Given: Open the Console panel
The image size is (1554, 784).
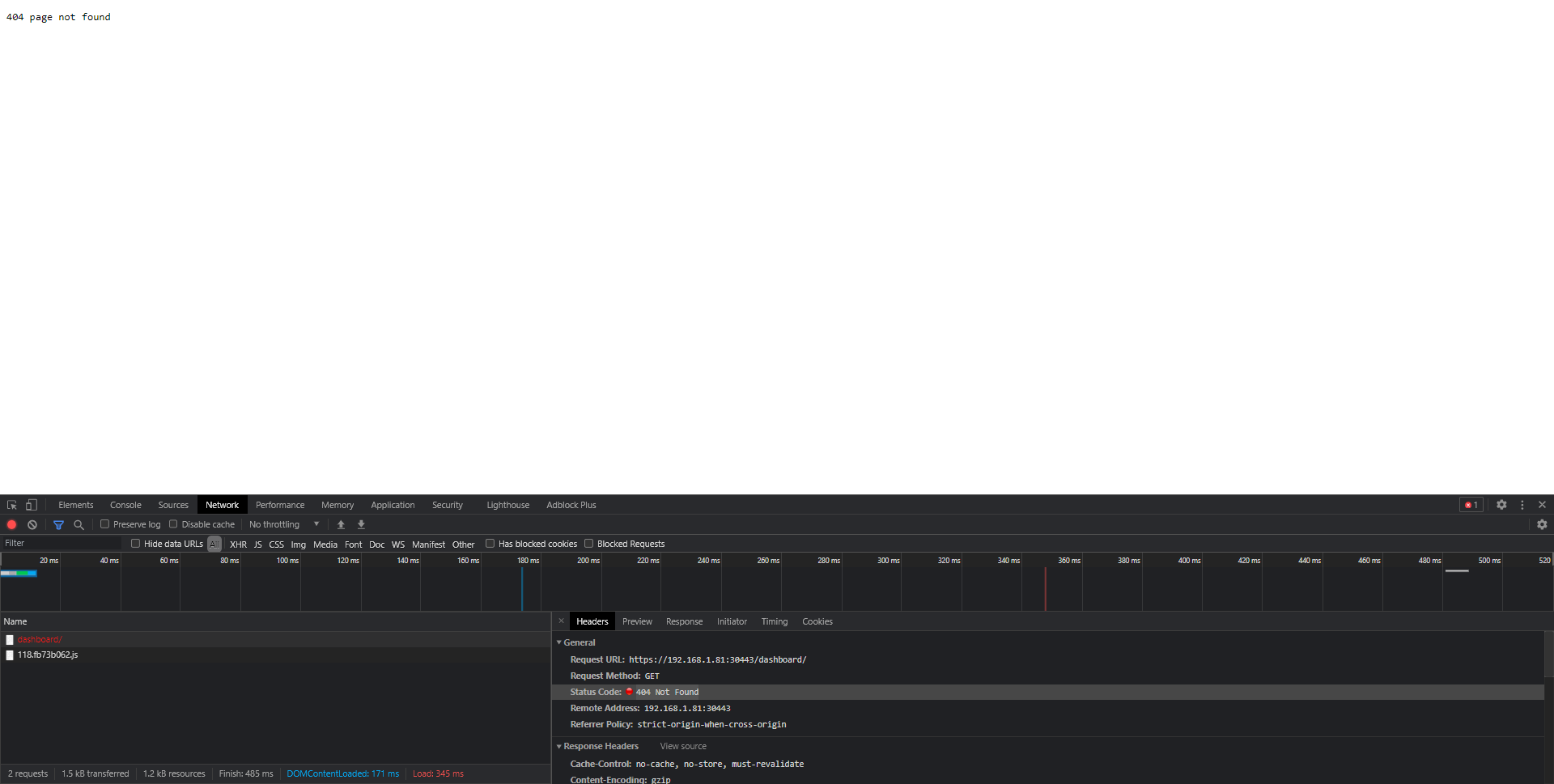Looking at the screenshot, I should click(x=125, y=504).
